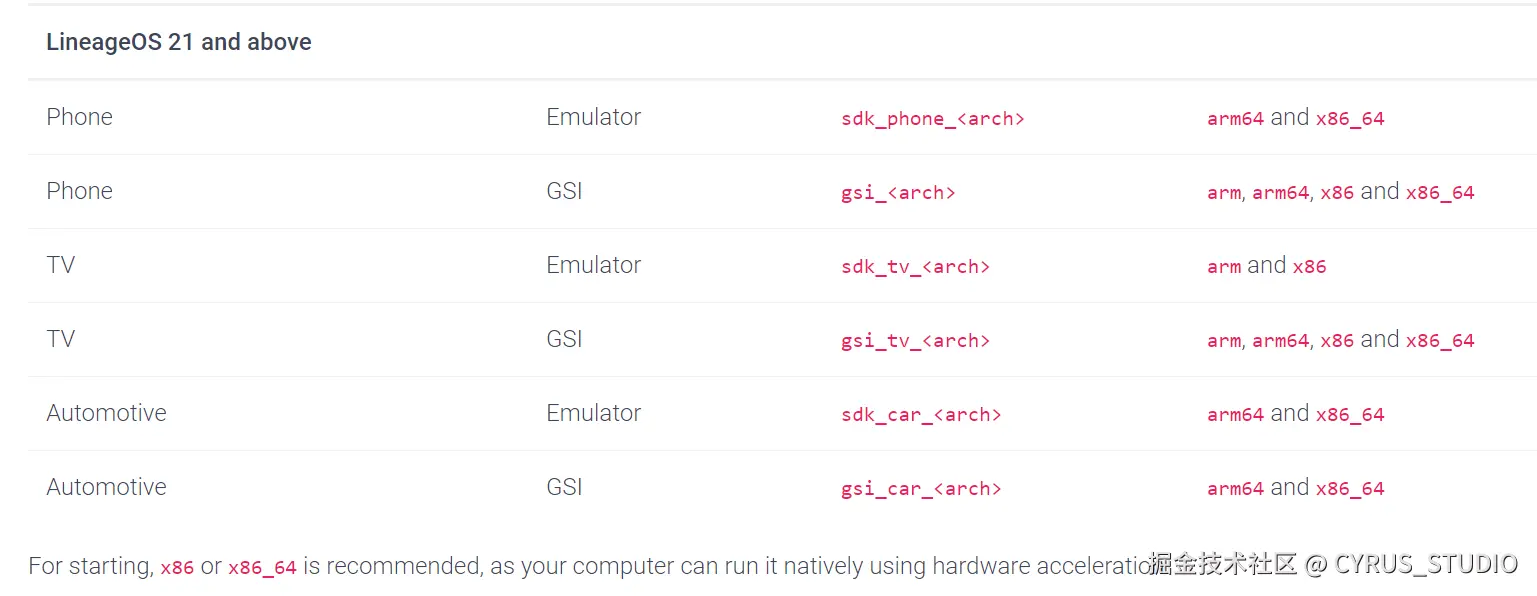1537x596 pixels.
Task: Click red x86 code in footer sentence
Action: pos(177,567)
